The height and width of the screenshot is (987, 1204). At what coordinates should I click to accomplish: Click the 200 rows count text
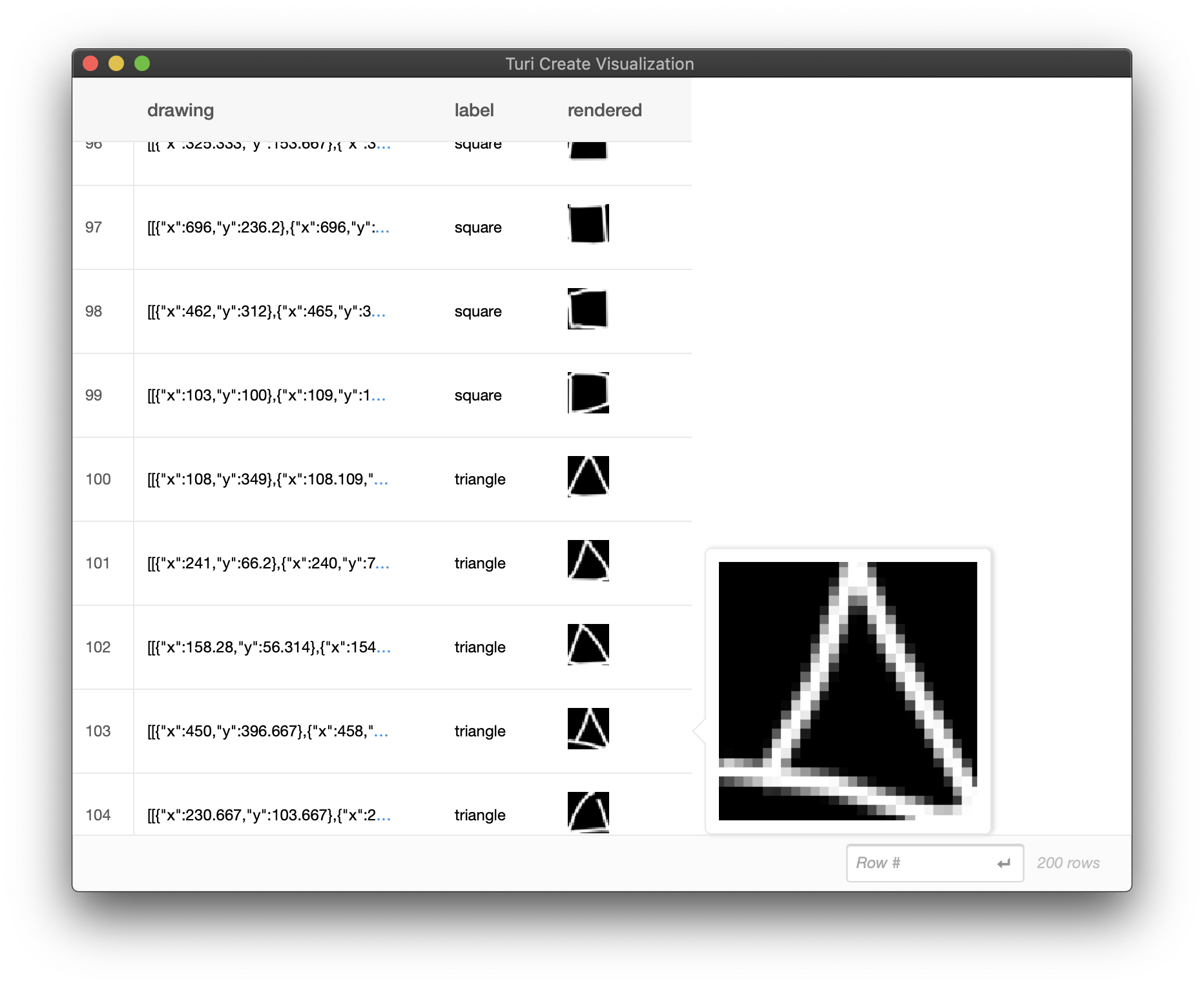click(1068, 863)
